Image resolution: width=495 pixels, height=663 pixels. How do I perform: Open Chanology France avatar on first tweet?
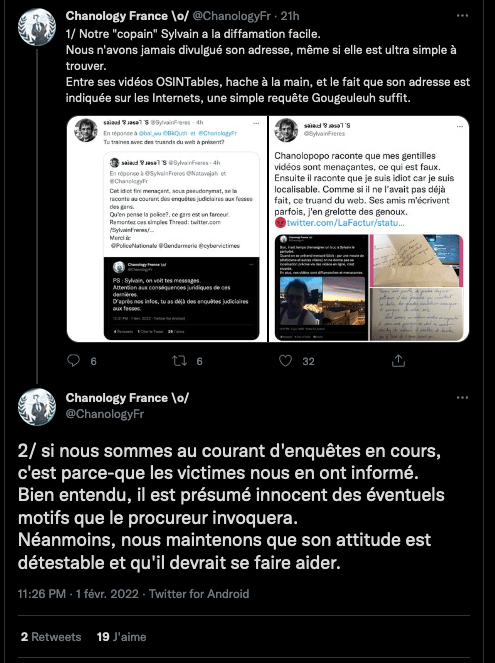(37, 27)
